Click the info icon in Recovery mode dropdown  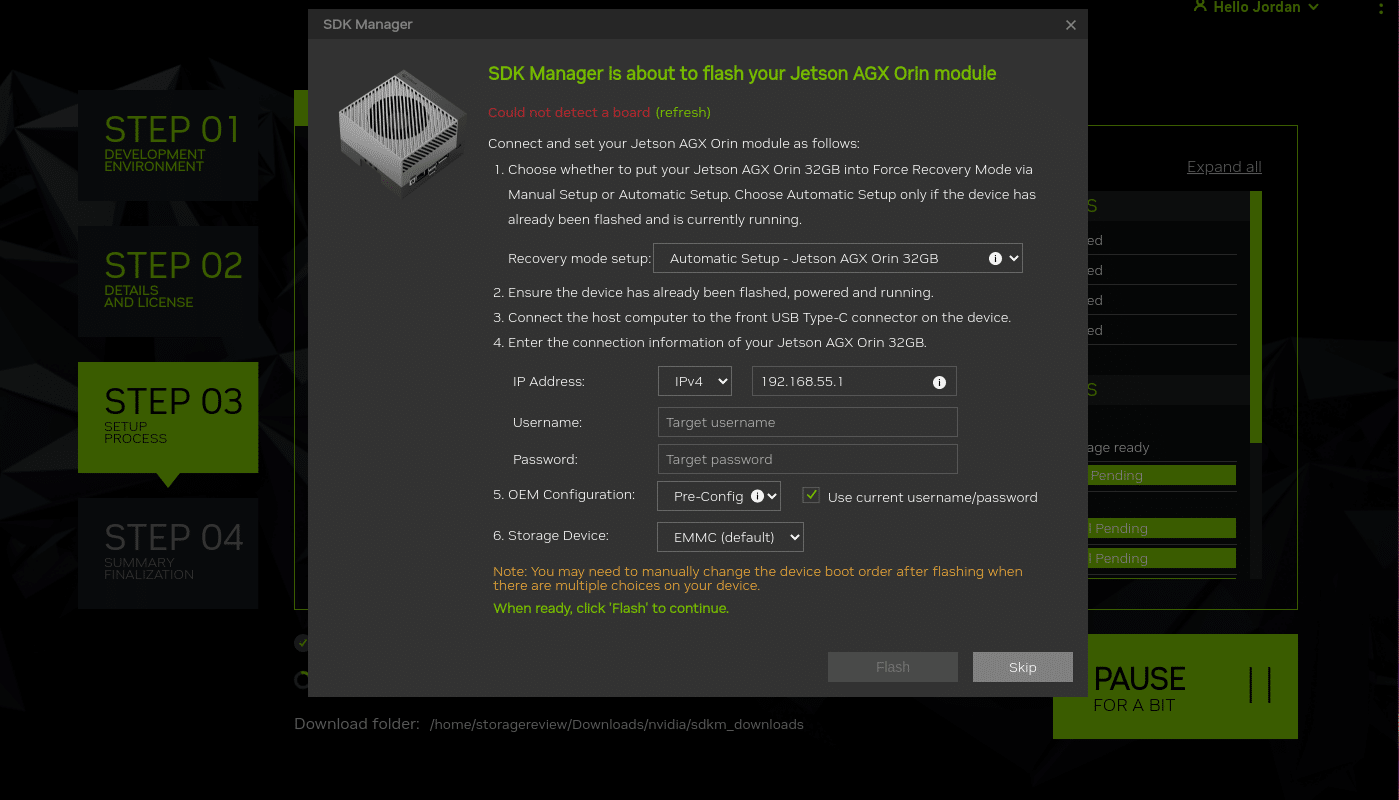(x=995, y=258)
